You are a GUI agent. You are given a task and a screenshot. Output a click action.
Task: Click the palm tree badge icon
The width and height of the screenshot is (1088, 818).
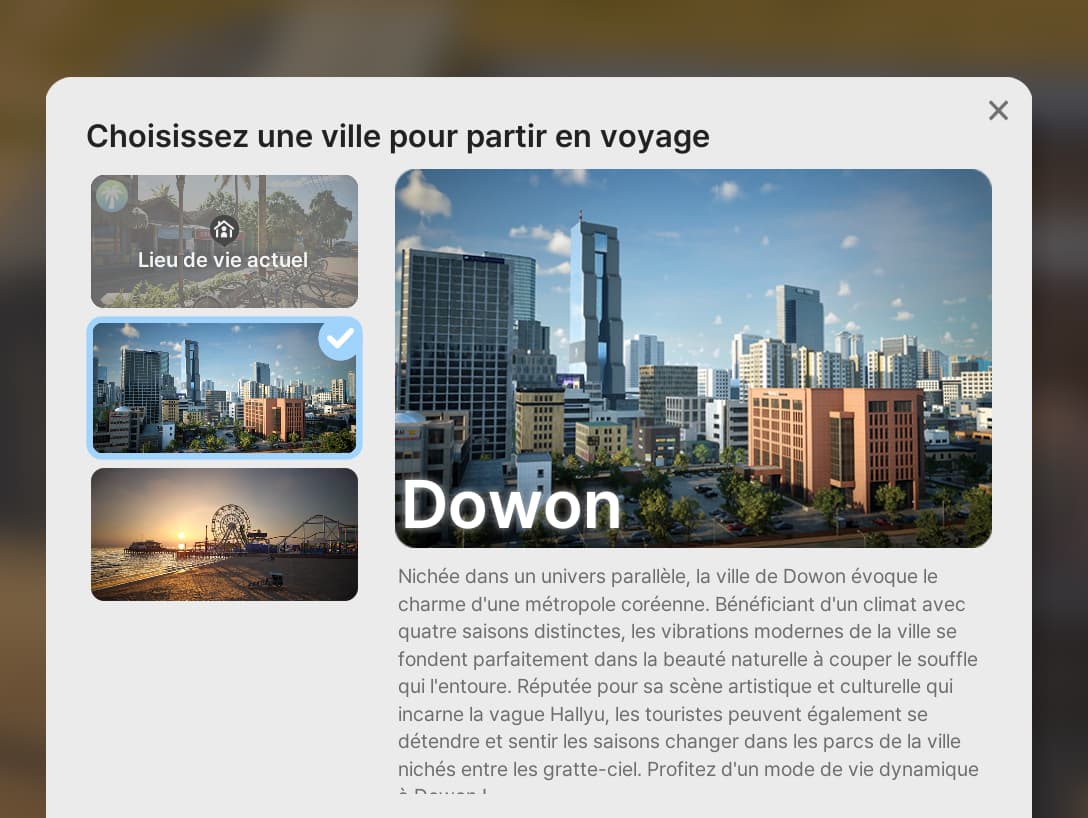click(112, 195)
